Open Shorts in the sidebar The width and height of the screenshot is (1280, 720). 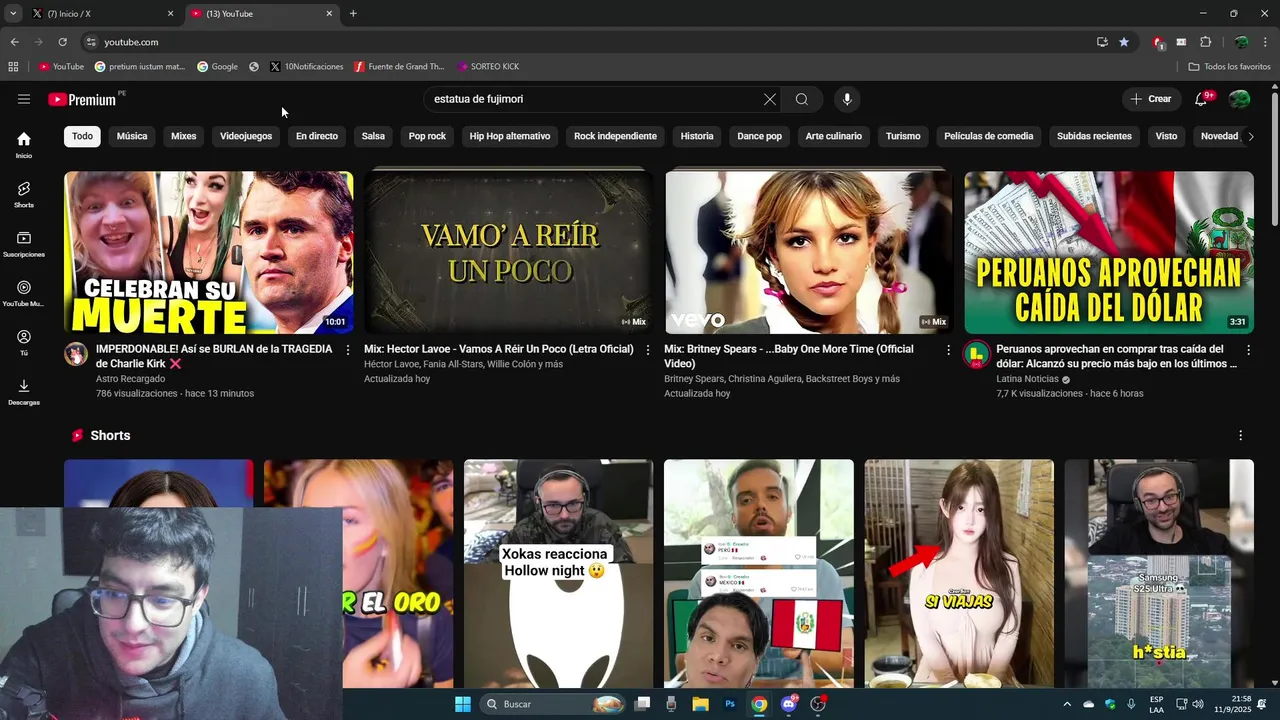tap(24, 194)
